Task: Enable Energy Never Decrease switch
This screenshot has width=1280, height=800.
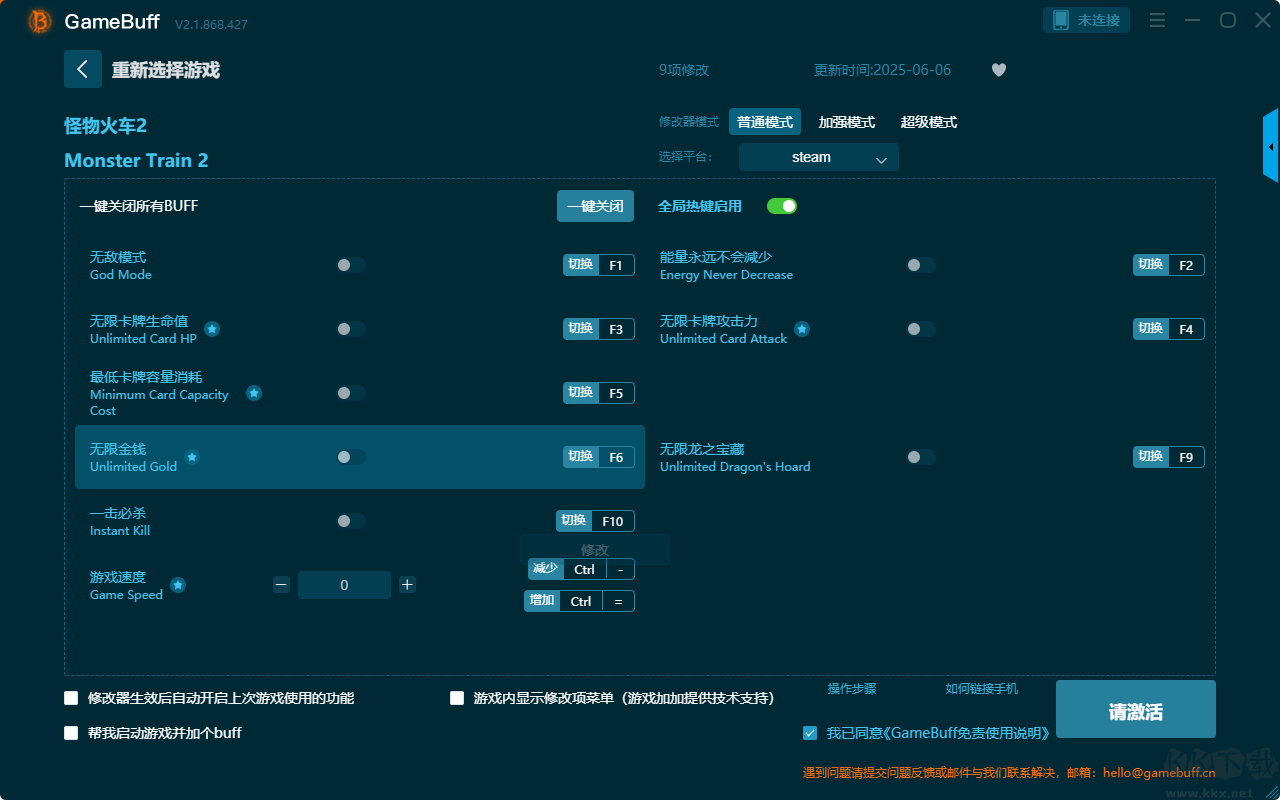Action: pyautogui.click(x=921, y=265)
